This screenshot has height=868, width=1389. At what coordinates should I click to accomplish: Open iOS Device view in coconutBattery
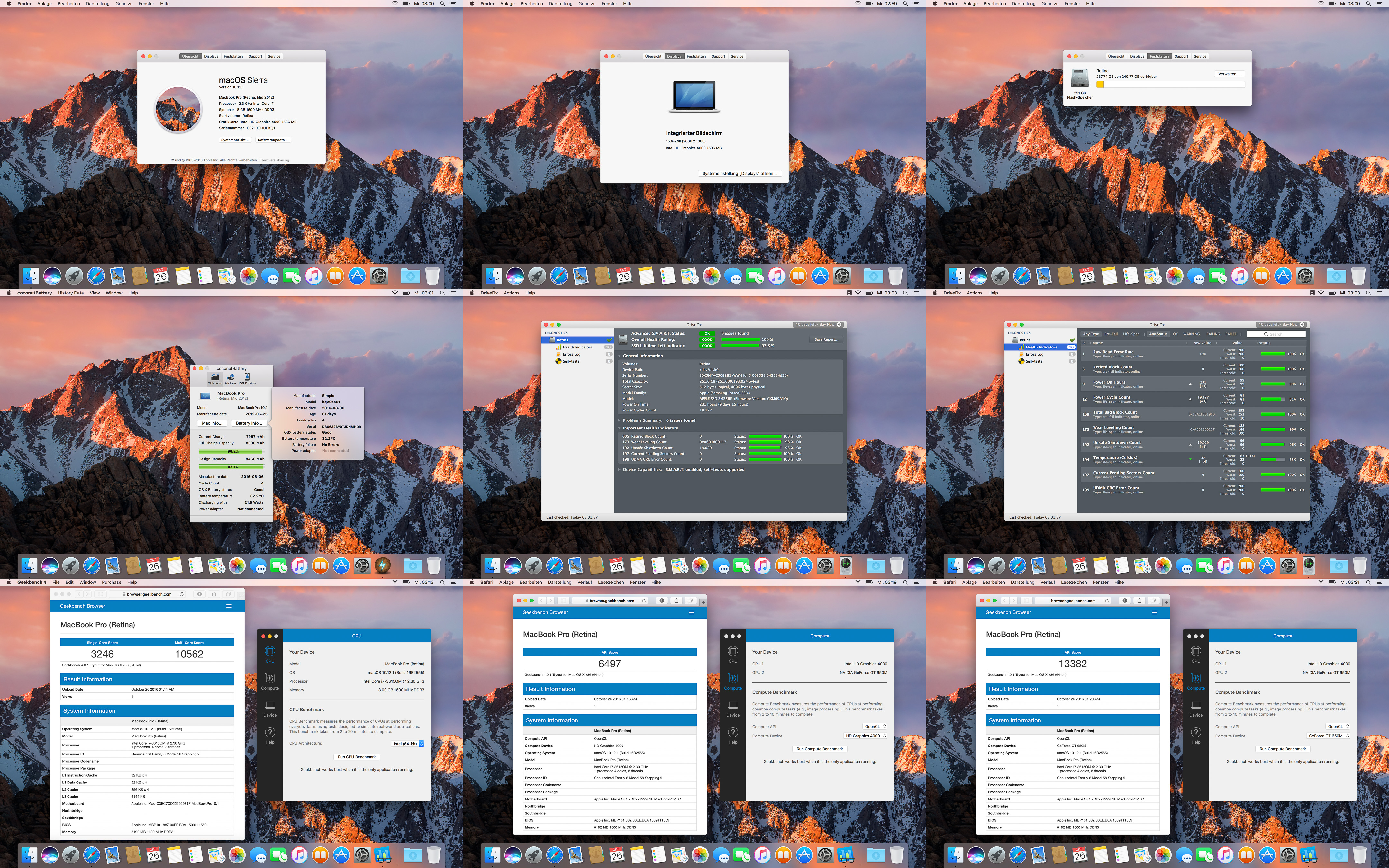pyautogui.click(x=247, y=379)
